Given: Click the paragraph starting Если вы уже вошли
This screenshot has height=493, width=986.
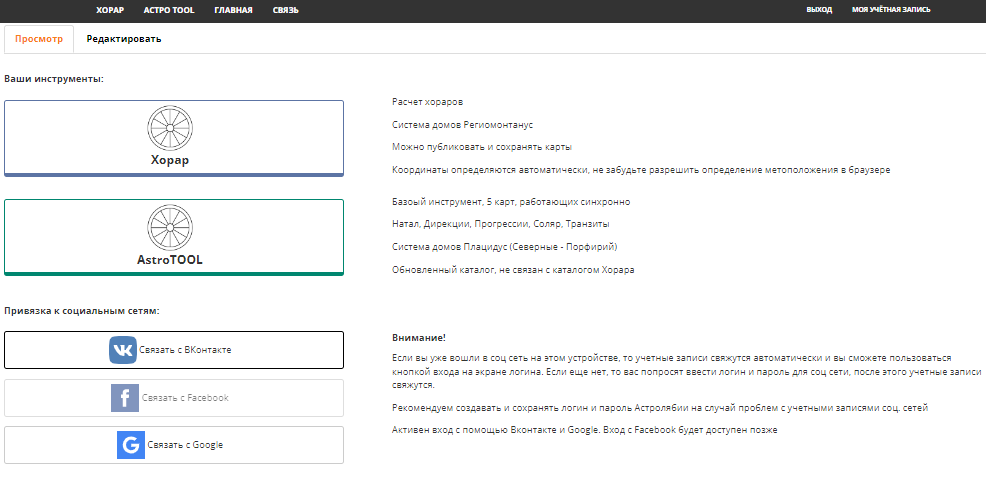Looking at the screenshot, I should pyautogui.click(x=686, y=371).
